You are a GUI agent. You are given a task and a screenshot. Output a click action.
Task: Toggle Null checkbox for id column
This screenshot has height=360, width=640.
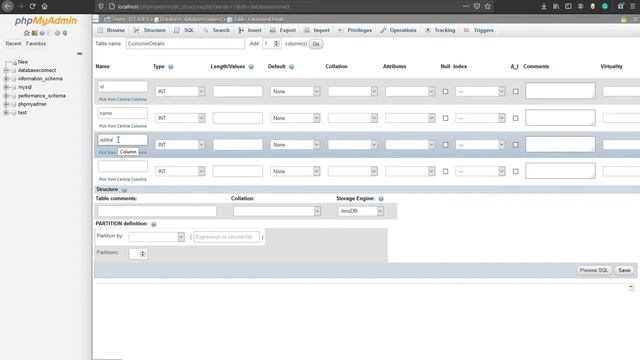point(445,91)
